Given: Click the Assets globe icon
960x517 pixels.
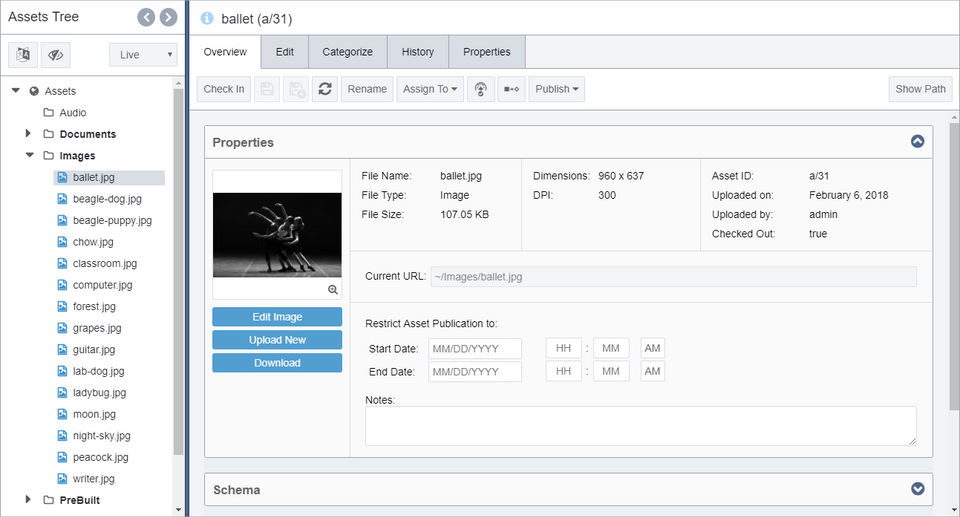Looking at the screenshot, I should click(34, 91).
